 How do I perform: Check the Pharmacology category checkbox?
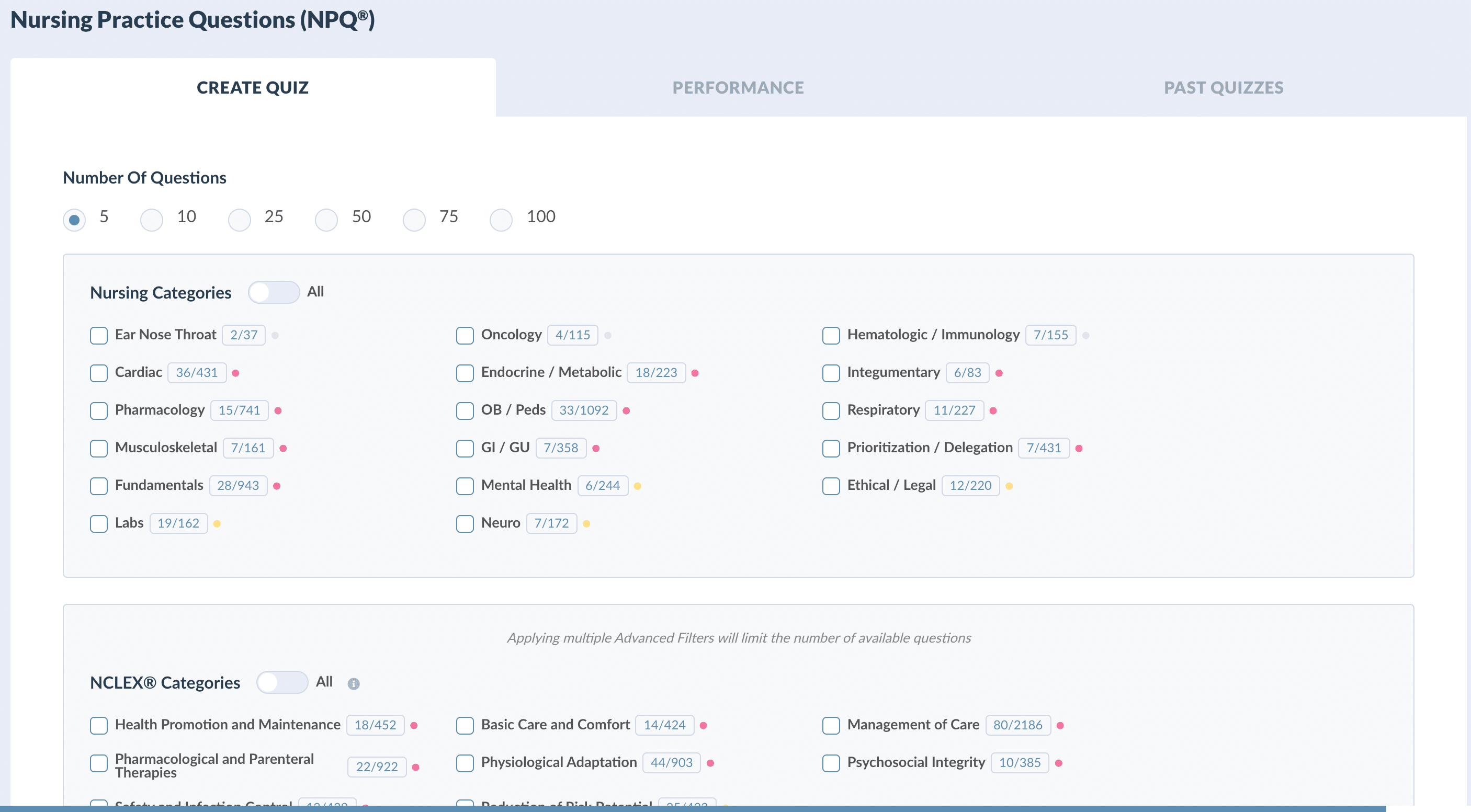99,411
